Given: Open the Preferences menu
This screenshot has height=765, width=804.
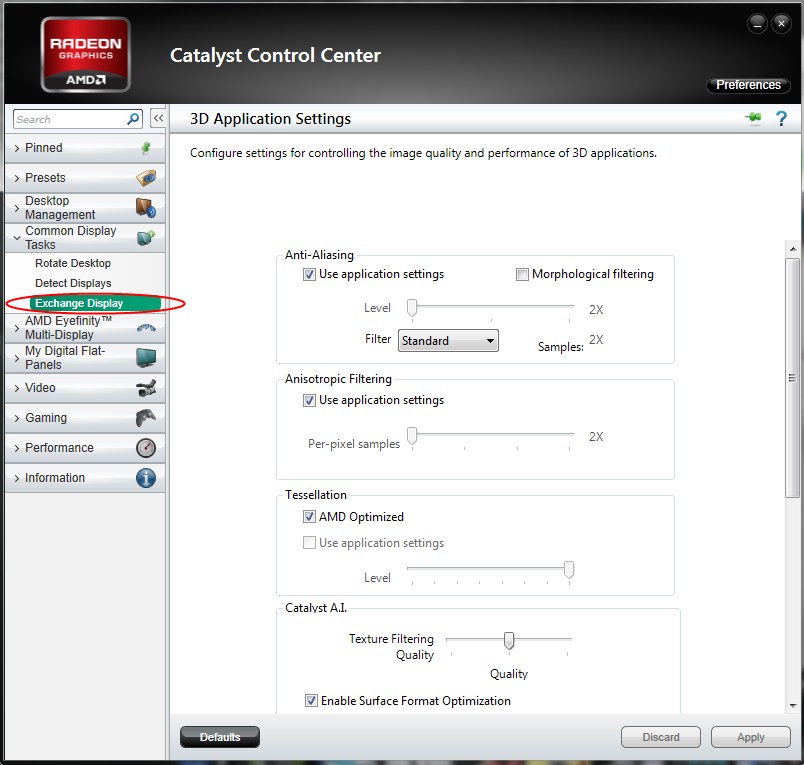Looking at the screenshot, I should pos(748,85).
